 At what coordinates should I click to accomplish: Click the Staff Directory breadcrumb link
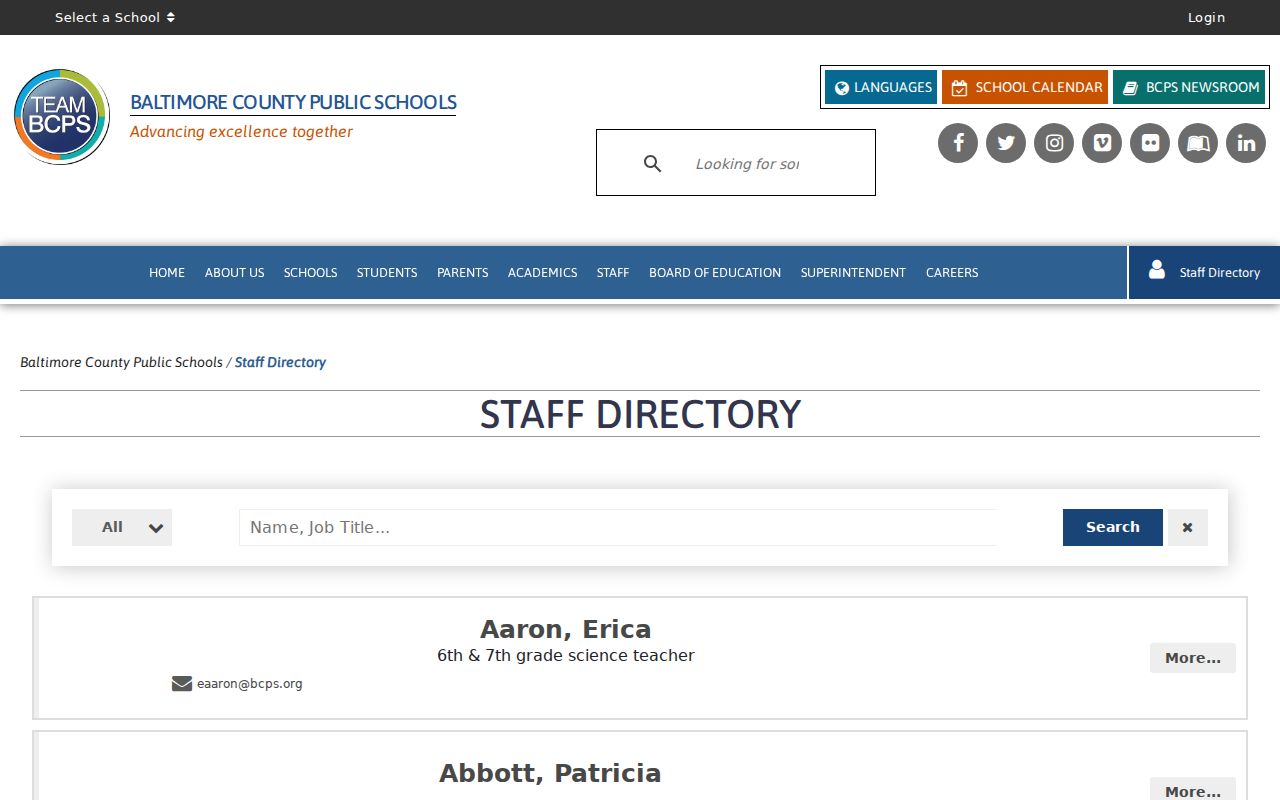(x=280, y=362)
